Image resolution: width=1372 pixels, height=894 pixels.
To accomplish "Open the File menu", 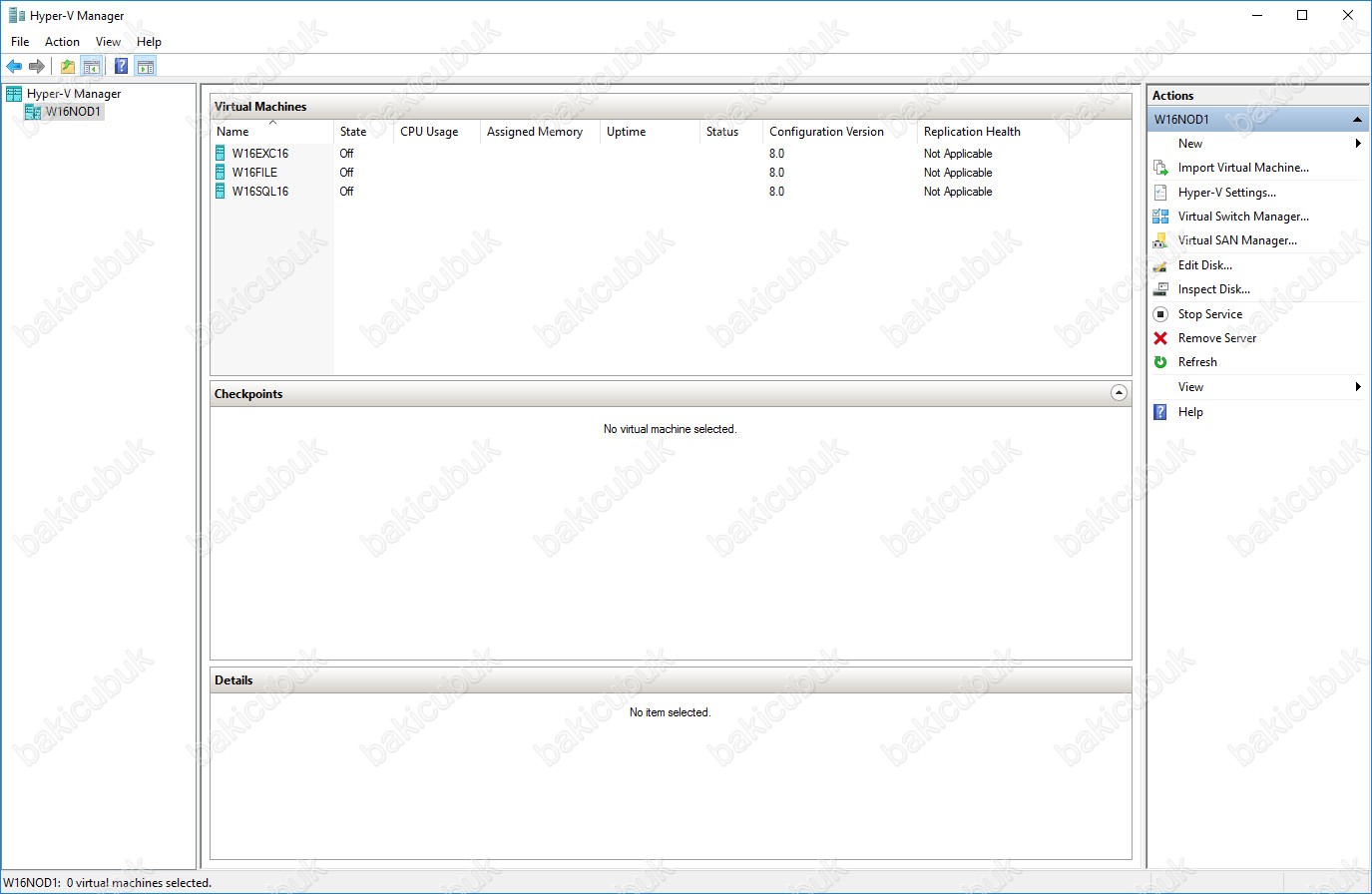I will pyautogui.click(x=20, y=42).
